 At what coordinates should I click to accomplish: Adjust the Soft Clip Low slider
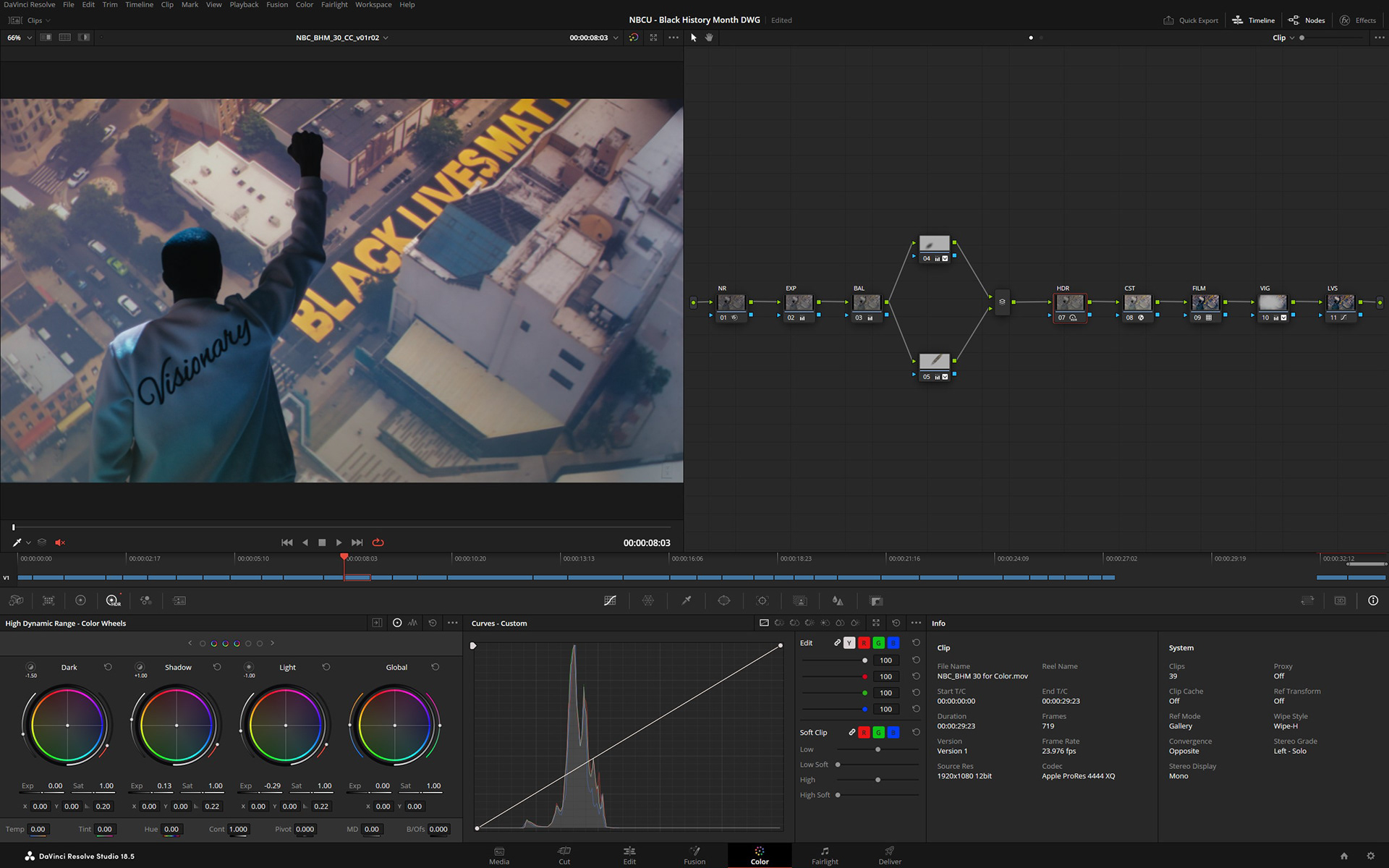tap(878, 749)
